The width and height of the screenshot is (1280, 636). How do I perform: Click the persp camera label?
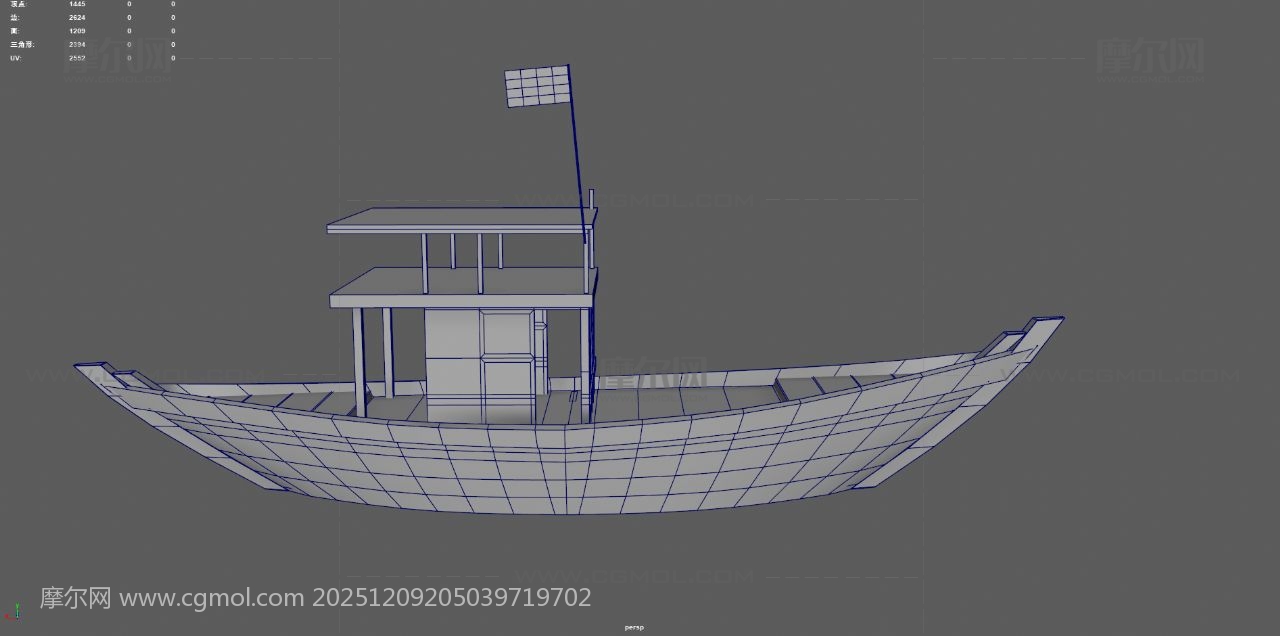(634, 627)
